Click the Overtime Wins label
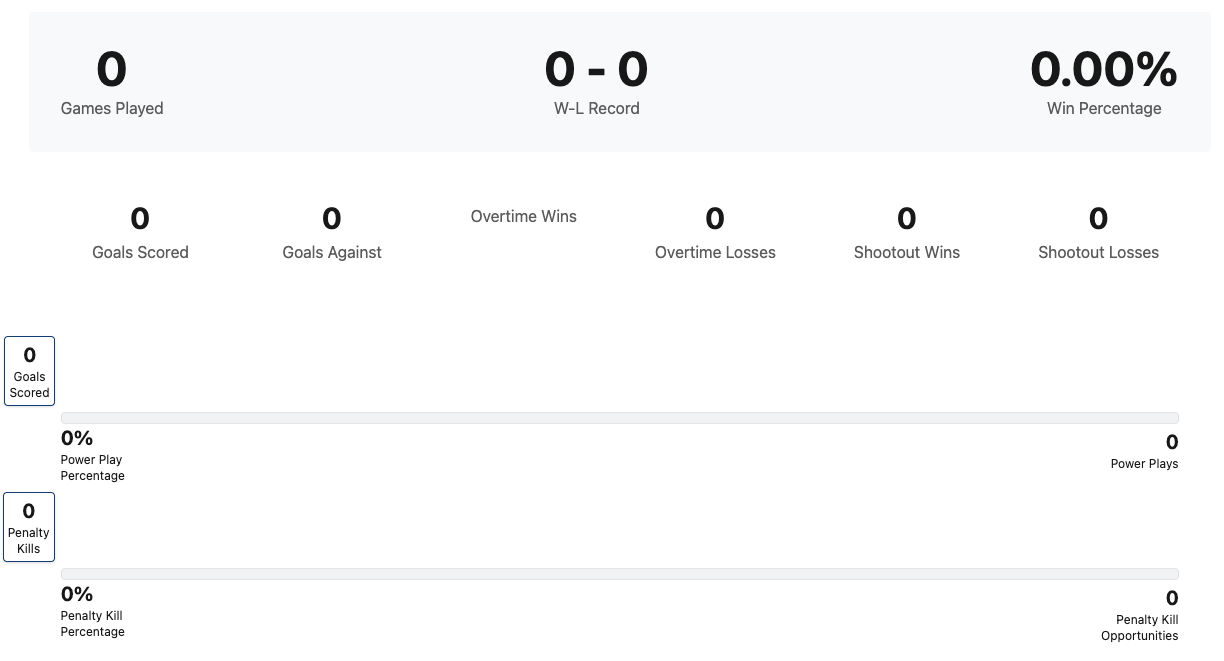Viewport: 1224px width, 661px height. click(523, 216)
